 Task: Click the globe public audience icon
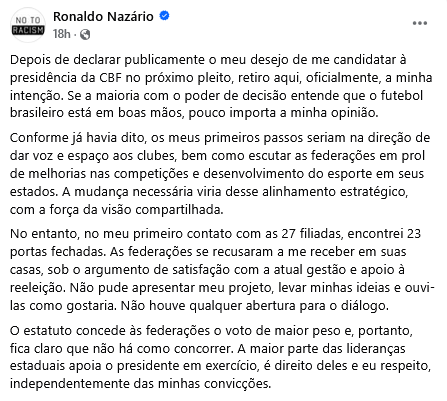pyautogui.click(x=85, y=34)
